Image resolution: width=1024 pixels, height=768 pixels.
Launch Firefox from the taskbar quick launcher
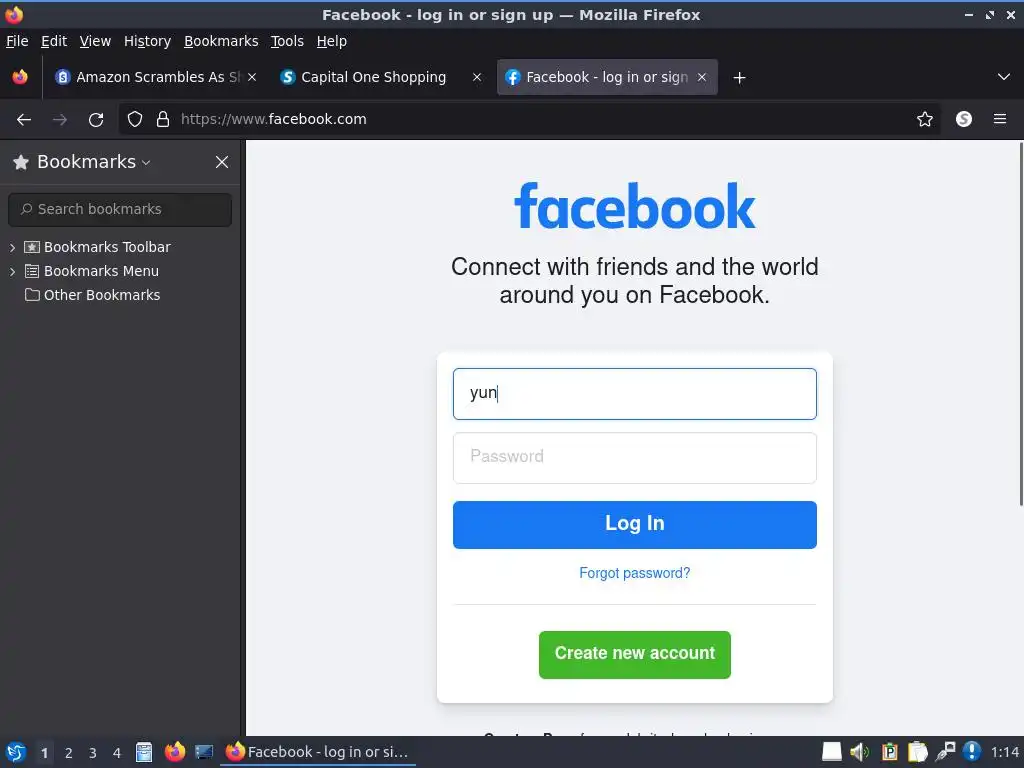174,752
